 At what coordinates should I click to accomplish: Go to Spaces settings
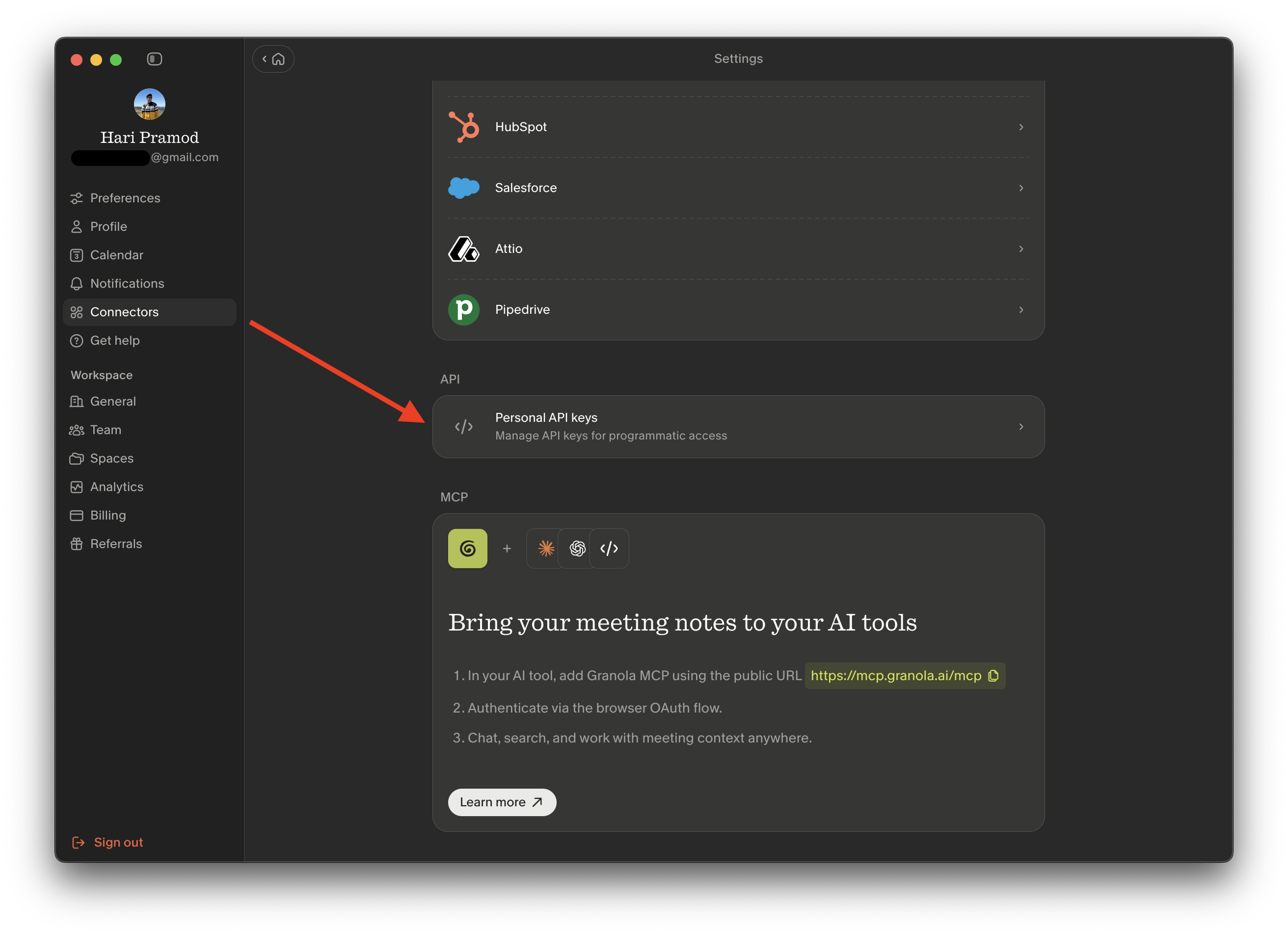[149, 458]
